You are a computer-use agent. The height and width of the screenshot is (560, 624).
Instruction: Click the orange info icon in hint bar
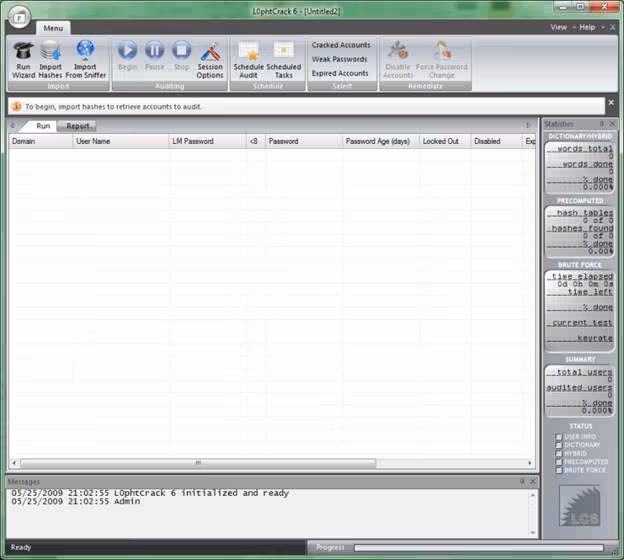[17, 106]
